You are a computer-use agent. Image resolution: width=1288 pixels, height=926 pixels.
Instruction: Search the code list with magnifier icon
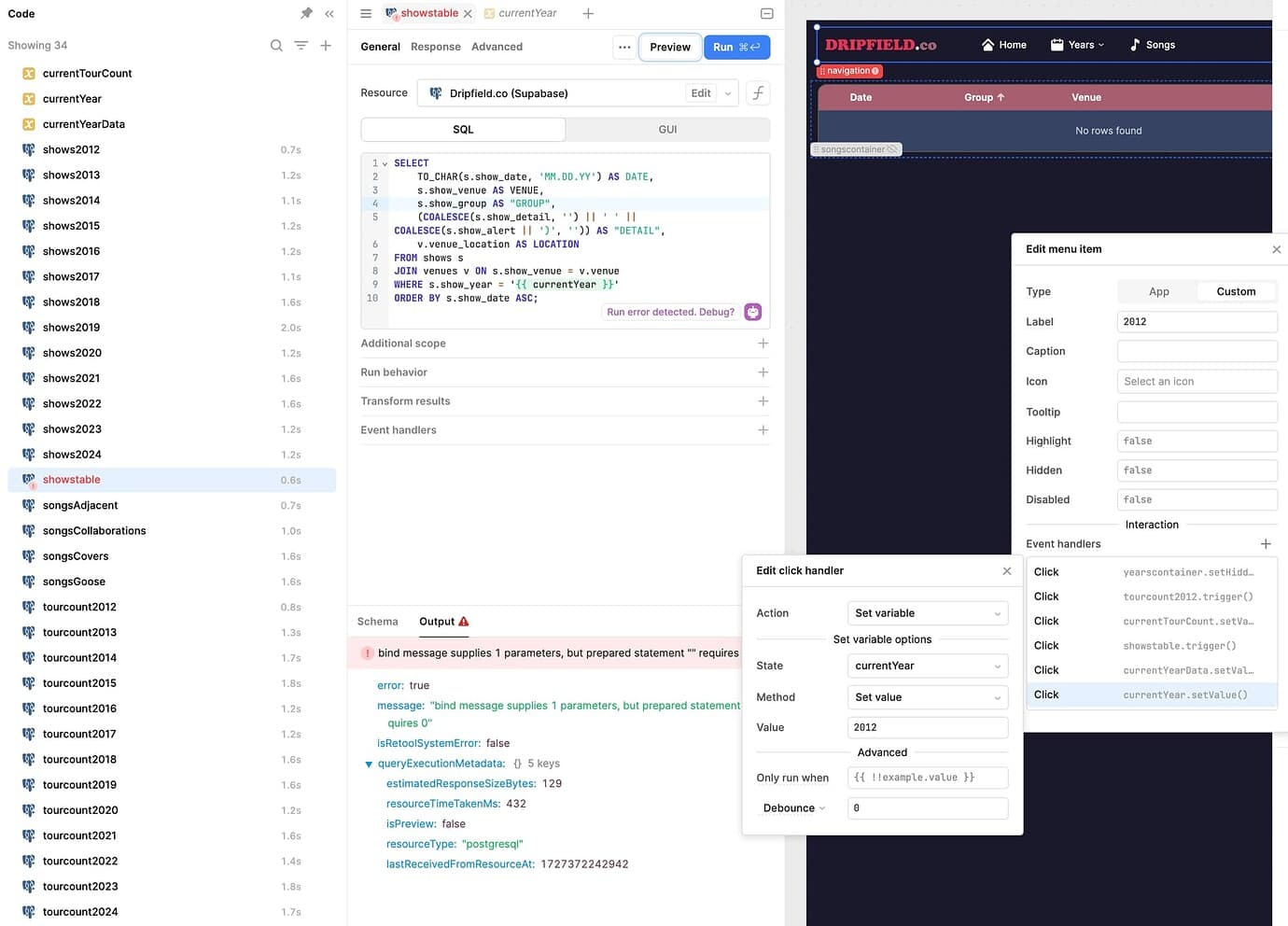tap(276, 46)
